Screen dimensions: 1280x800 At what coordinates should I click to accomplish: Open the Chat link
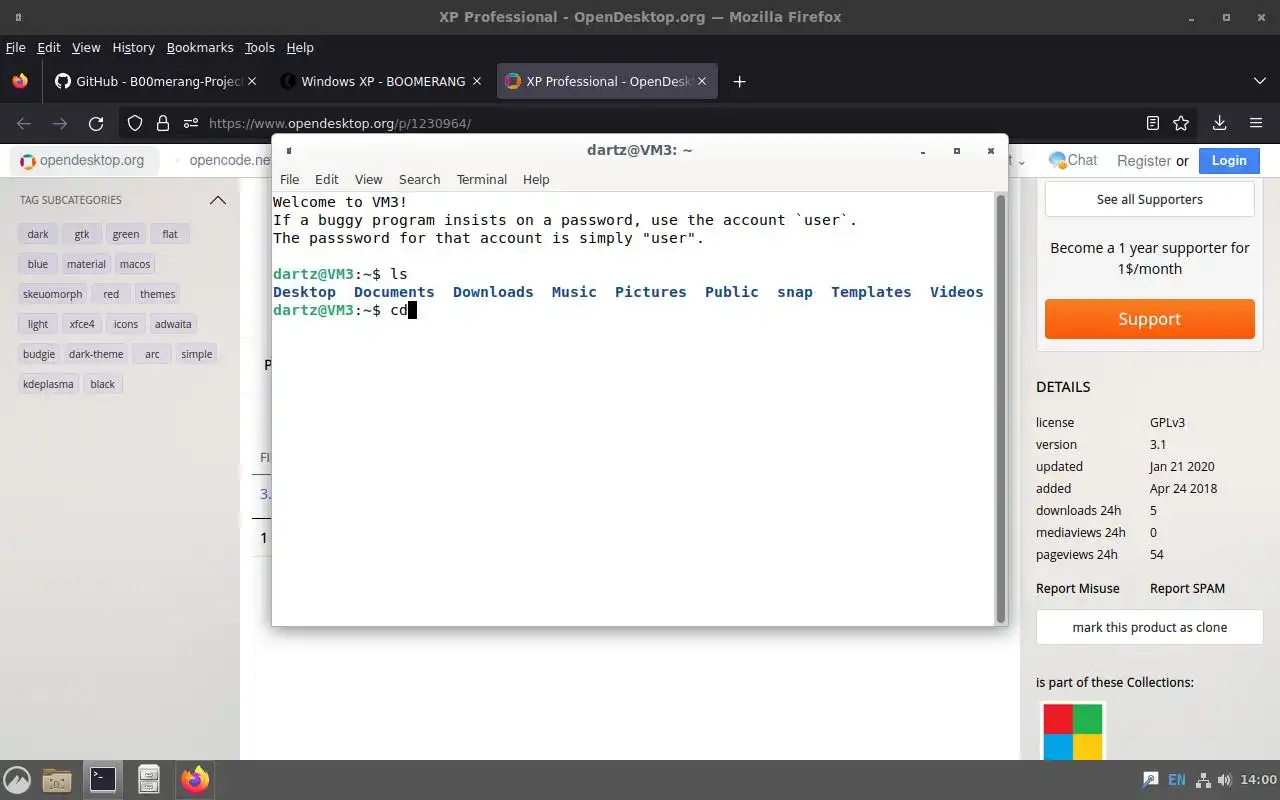[x=1073, y=160]
